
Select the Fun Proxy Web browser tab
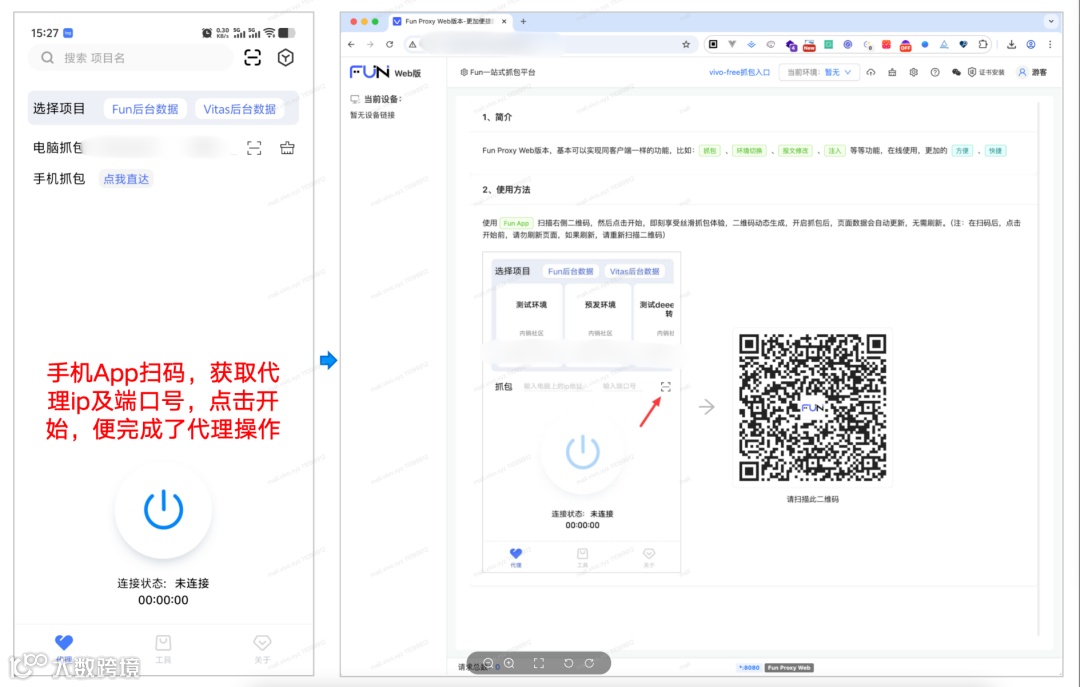pos(450,21)
